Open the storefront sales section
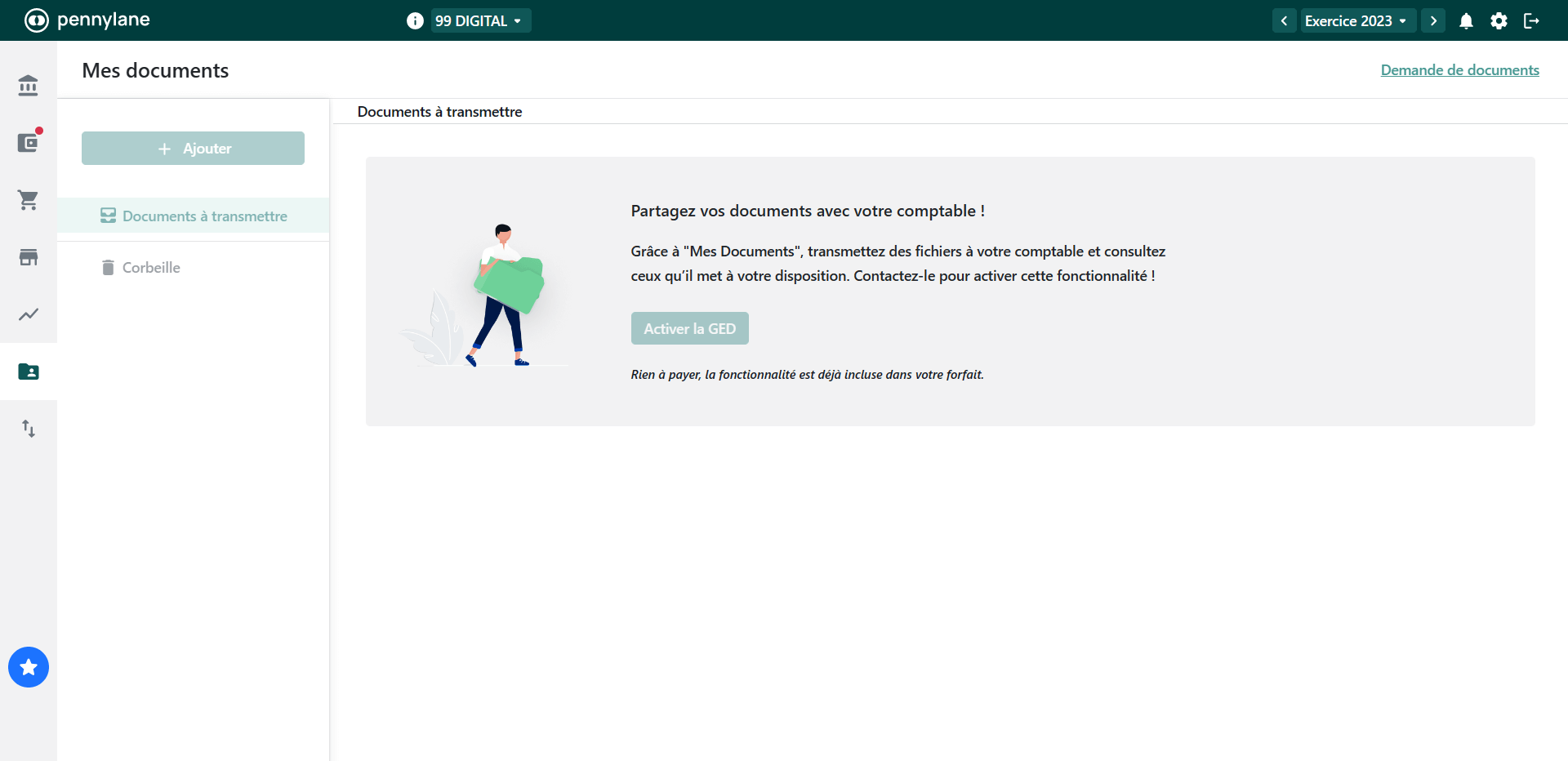The width and height of the screenshot is (1568, 761). (x=29, y=257)
